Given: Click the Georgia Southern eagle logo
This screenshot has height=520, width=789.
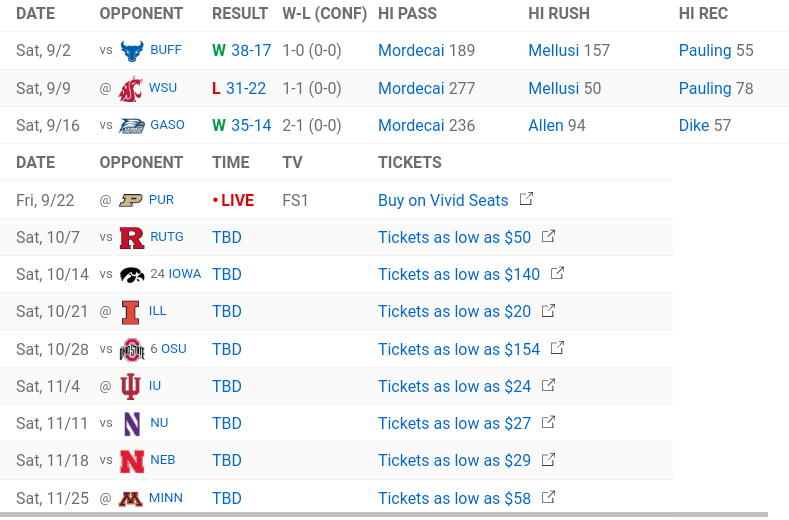Looking at the screenshot, I should [131, 125].
